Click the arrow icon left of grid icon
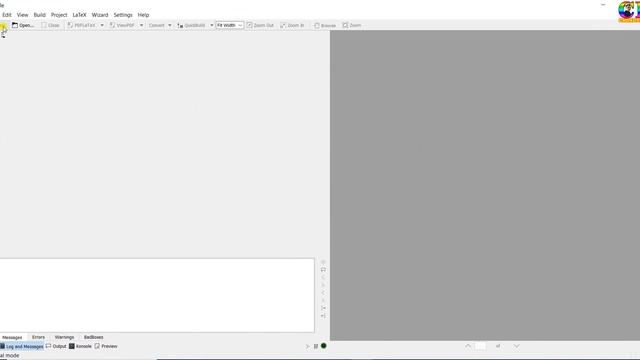This screenshot has width=640, height=360. 308,346
